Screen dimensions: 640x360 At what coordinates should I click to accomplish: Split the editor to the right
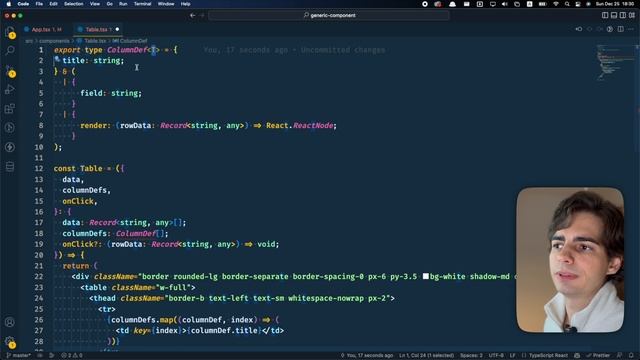tap(620, 29)
